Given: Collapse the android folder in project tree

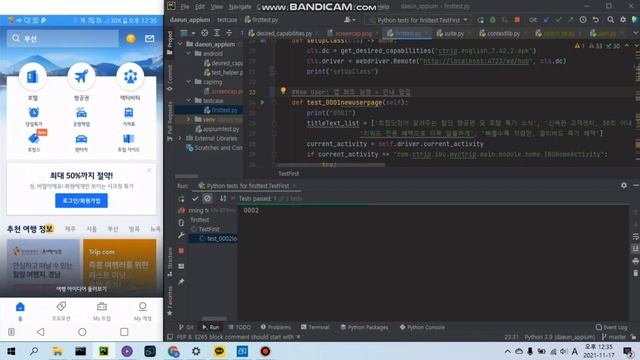Looking at the screenshot, I should coord(189,53).
